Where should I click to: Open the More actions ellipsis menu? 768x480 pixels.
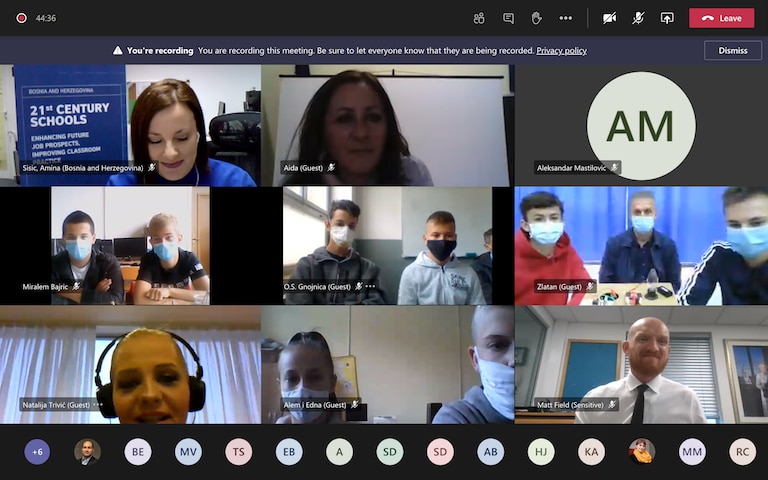click(x=565, y=18)
